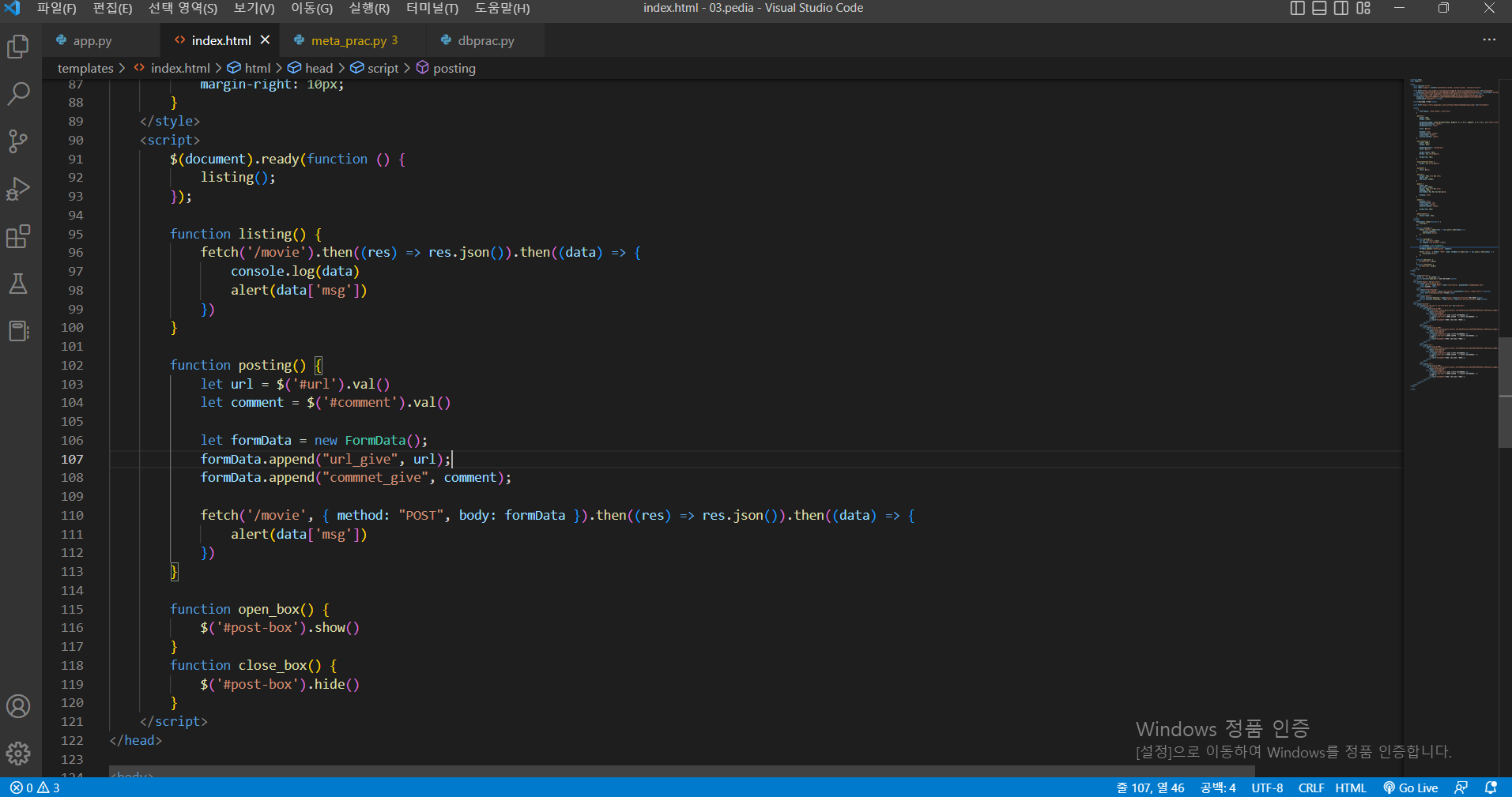The image size is (1512, 797).
Task: Select the index.html tab
Action: [221, 40]
